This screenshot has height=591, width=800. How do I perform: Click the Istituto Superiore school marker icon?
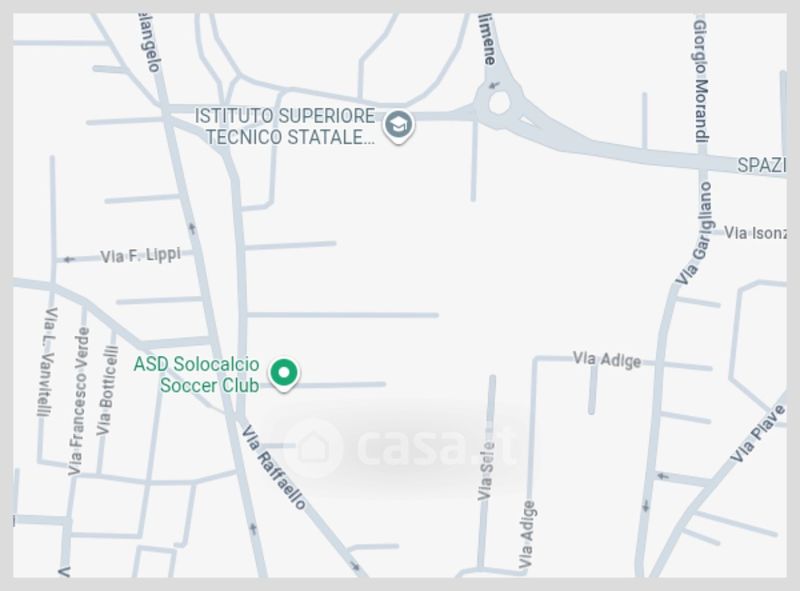pos(398,126)
